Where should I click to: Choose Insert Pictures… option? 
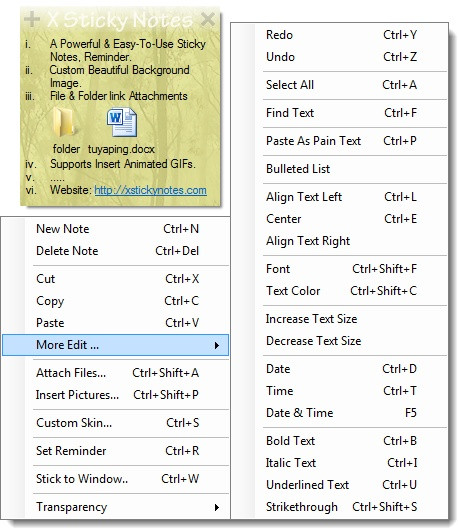pyautogui.click(x=116, y=395)
